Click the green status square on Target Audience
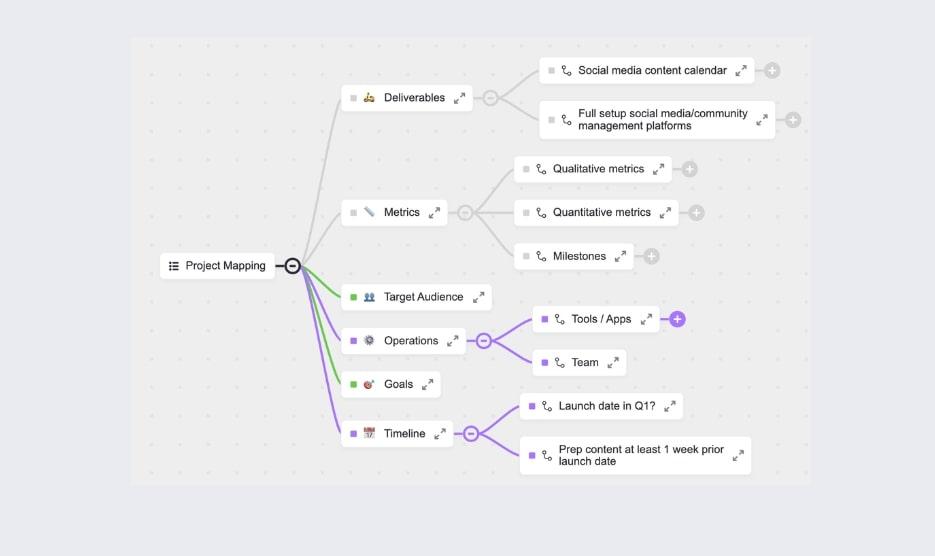935x556 pixels. coord(353,297)
